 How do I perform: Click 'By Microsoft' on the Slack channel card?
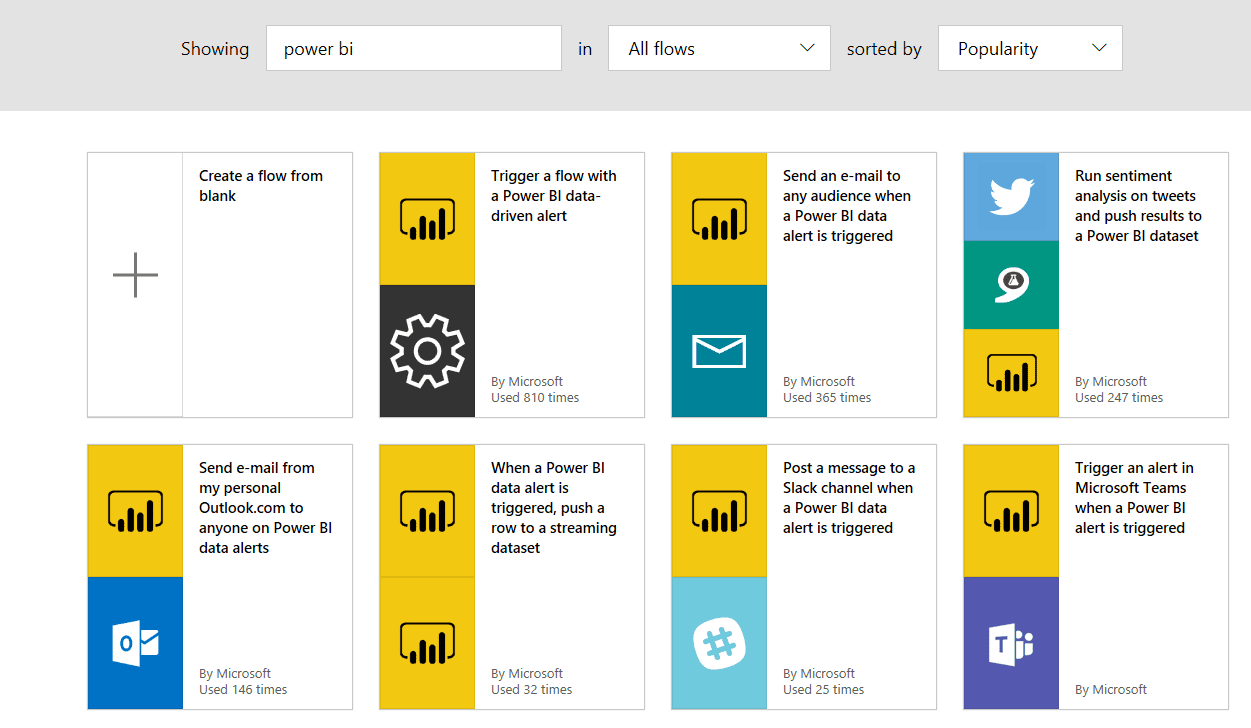coord(819,674)
